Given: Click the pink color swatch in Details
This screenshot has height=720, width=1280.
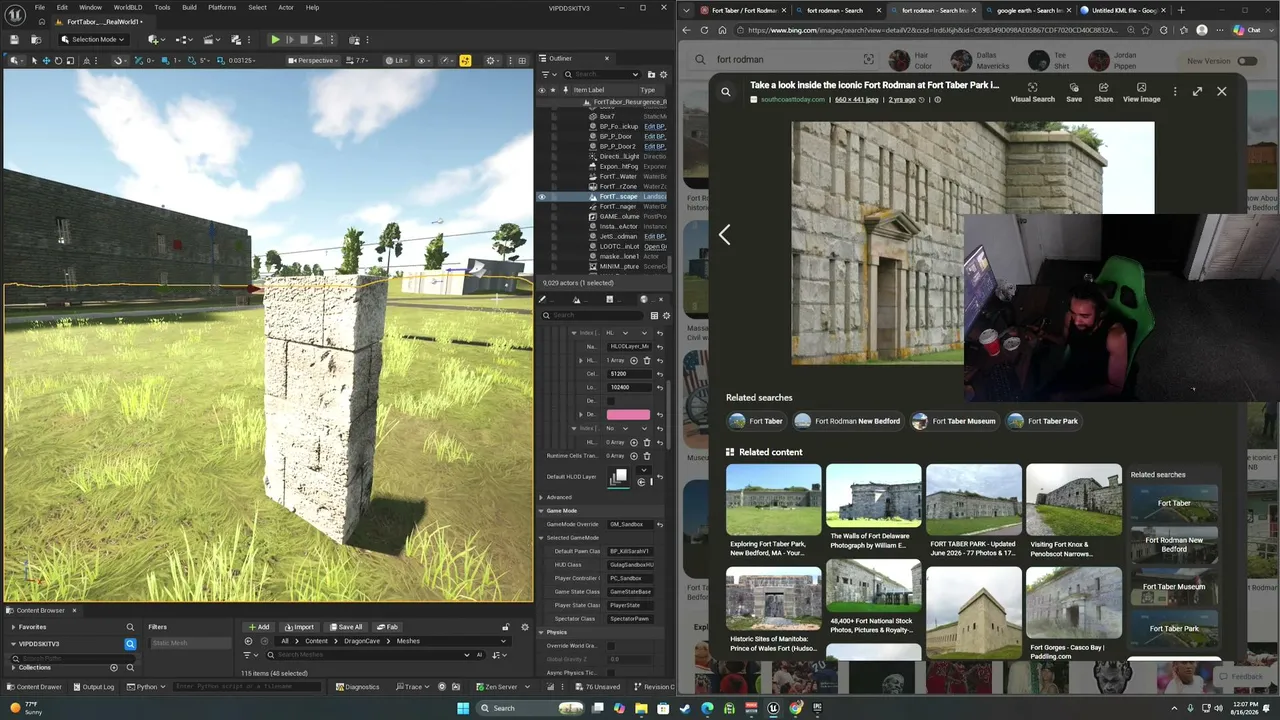Looking at the screenshot, I should coord(628,414).
